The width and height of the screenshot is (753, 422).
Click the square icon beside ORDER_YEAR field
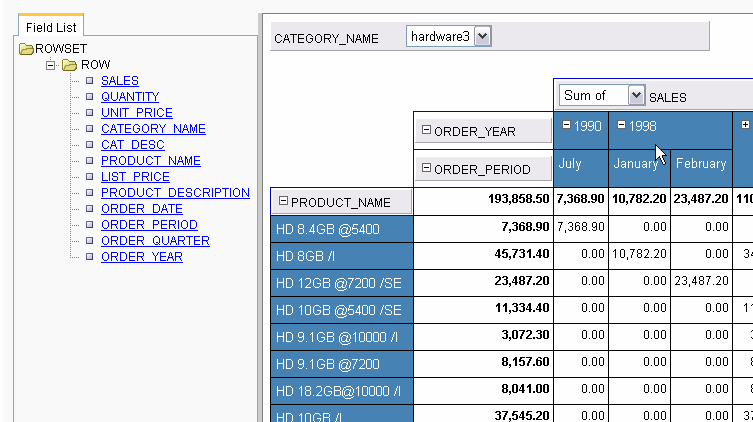pos(89,256)
